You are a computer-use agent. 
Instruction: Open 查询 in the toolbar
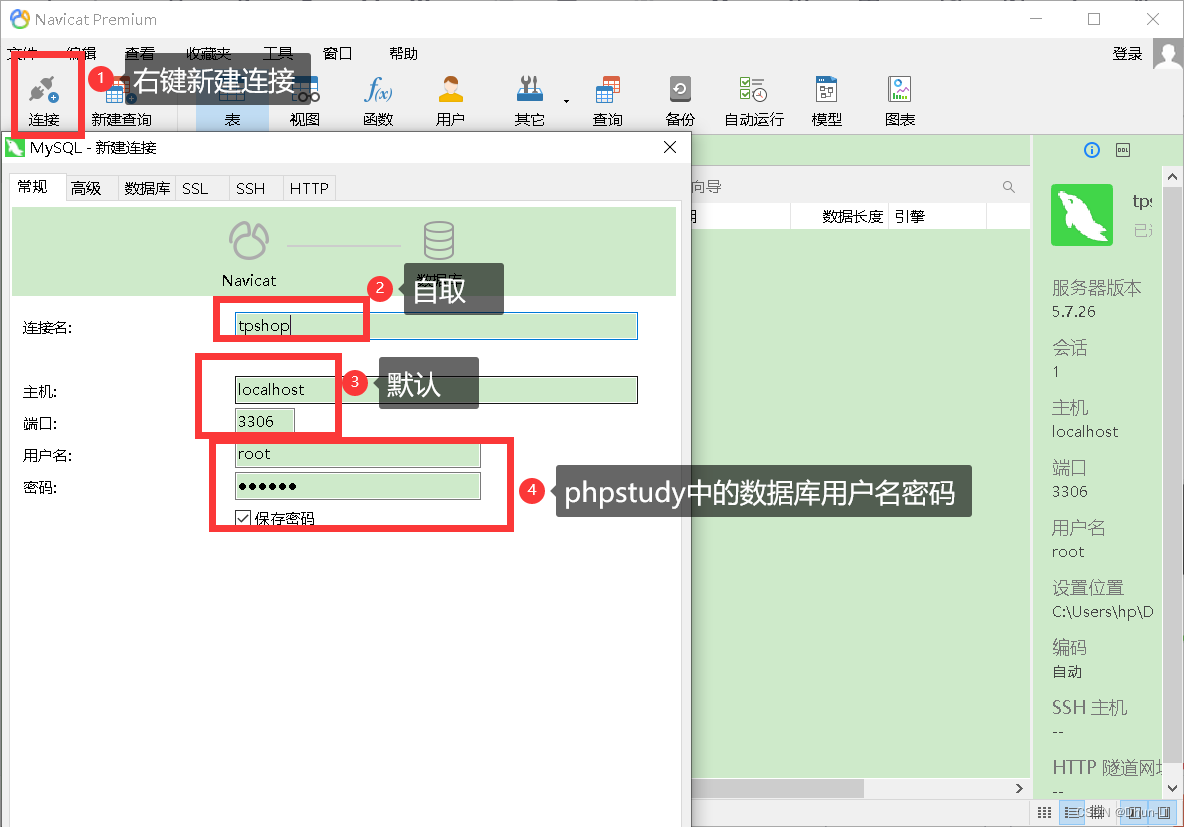[607, 101]
